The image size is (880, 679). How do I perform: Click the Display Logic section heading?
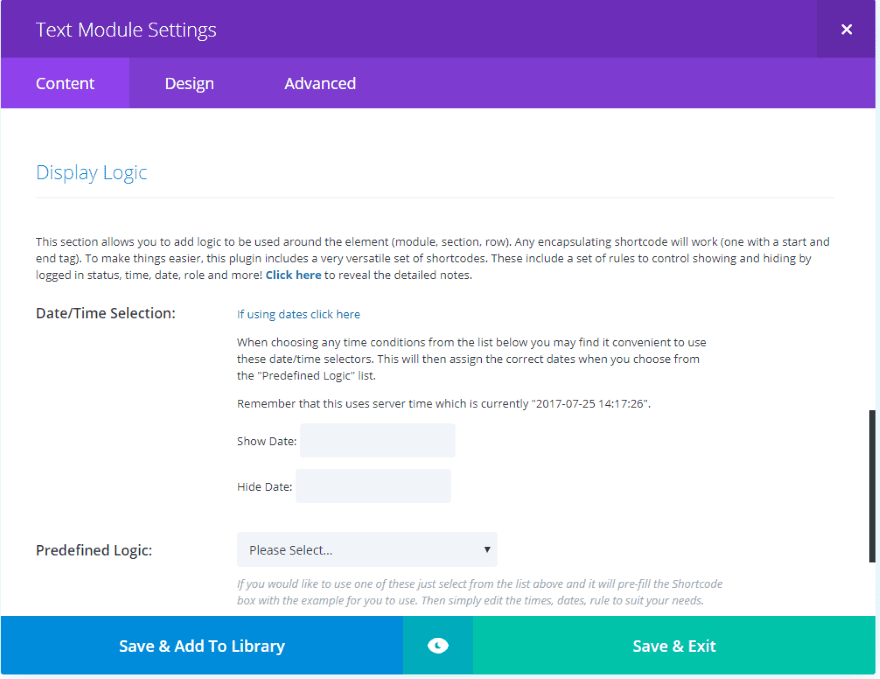91,172
